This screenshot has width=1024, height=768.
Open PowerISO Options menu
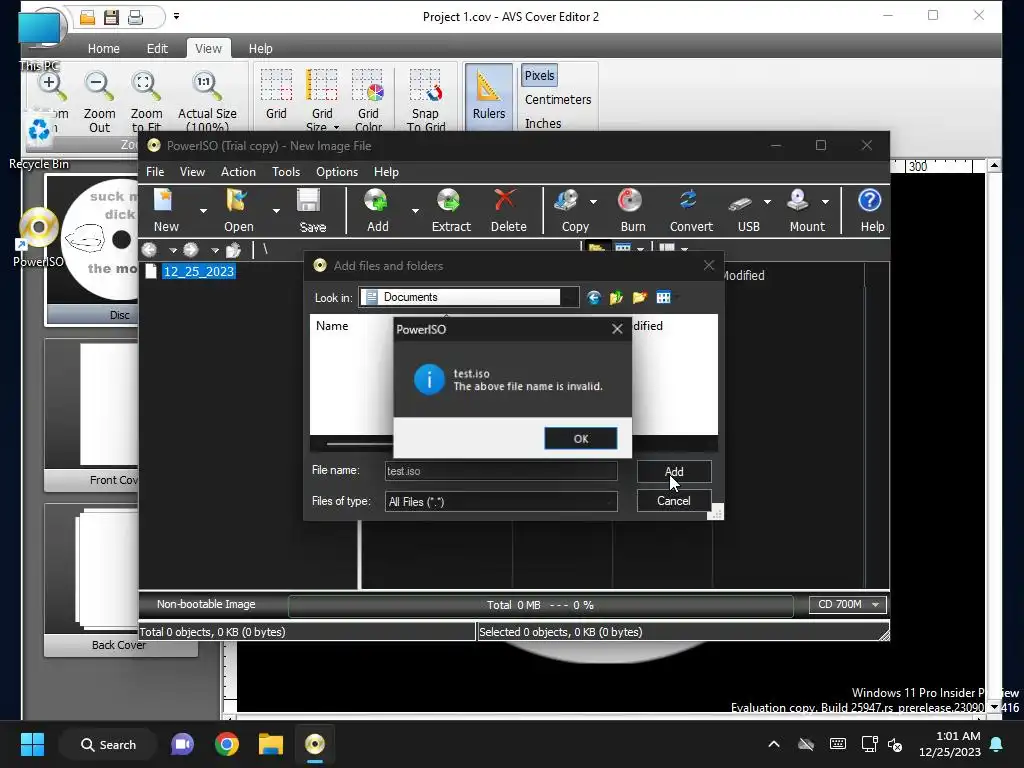click(337, 172)
